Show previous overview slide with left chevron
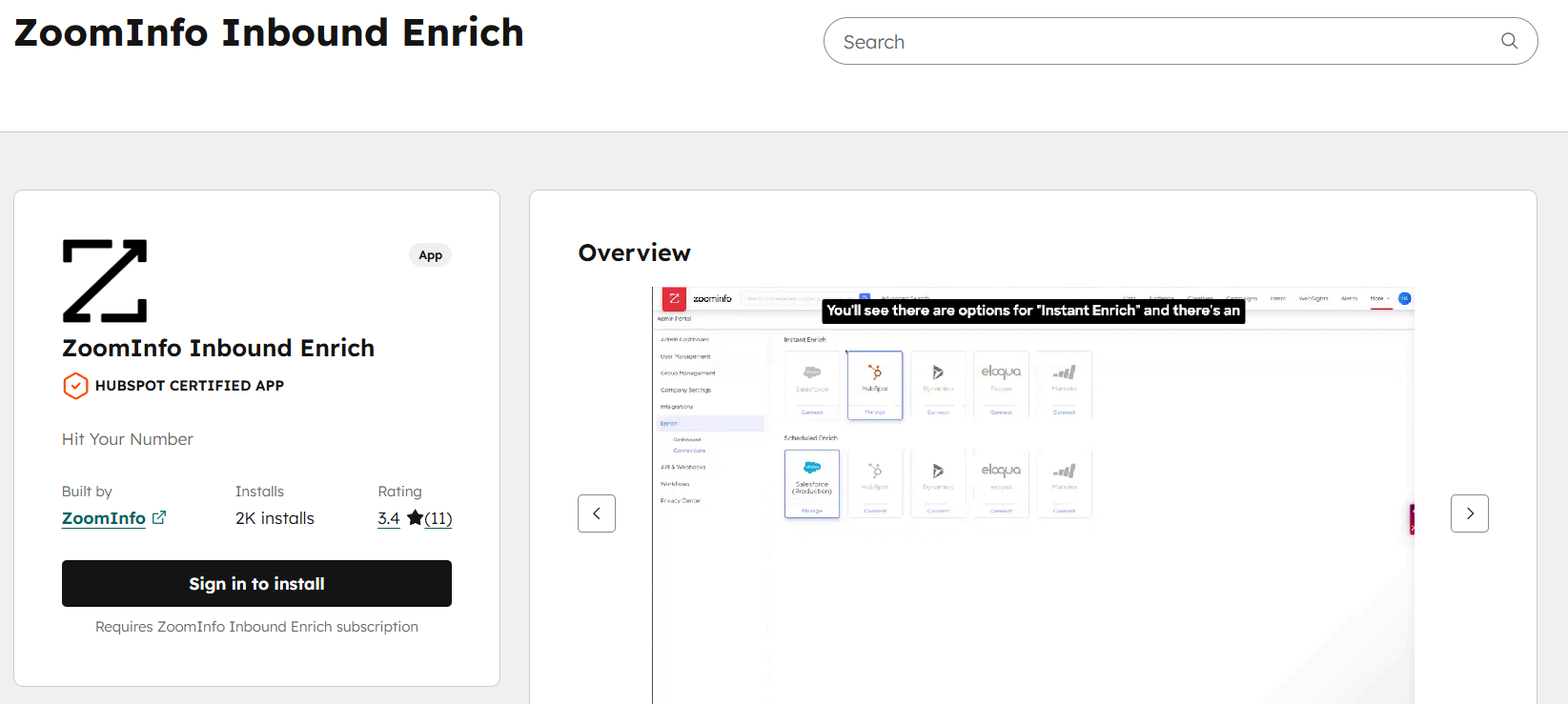Viewport: 1568px width, 704px height. click(597, 513)
